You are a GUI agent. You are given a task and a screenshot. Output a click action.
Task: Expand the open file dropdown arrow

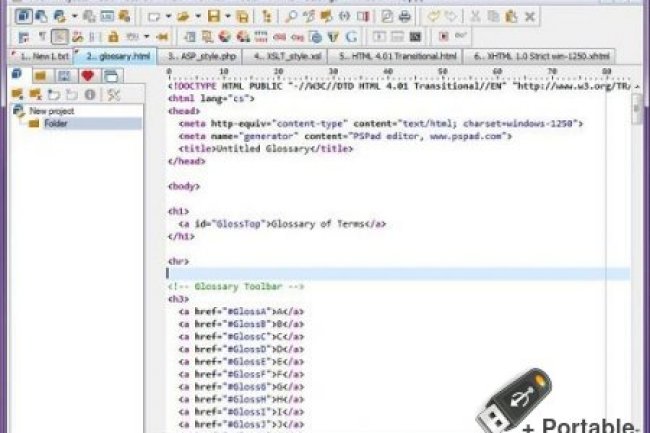click(x=198, y=17)
